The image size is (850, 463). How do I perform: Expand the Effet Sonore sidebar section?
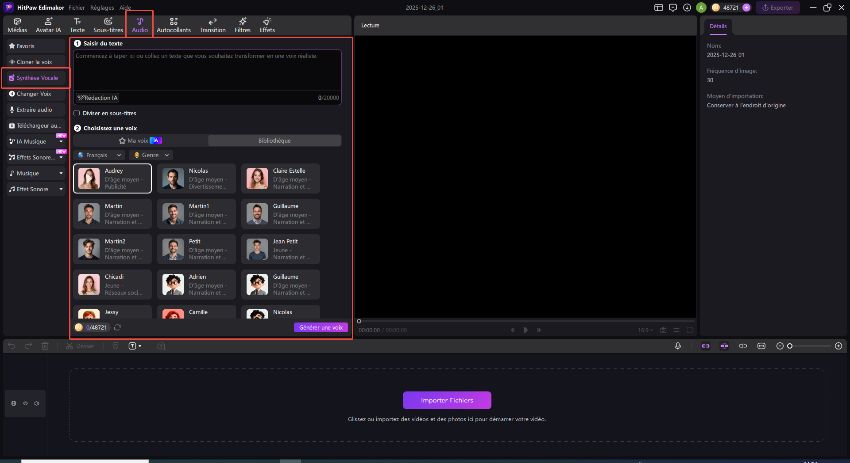(61, 189)
